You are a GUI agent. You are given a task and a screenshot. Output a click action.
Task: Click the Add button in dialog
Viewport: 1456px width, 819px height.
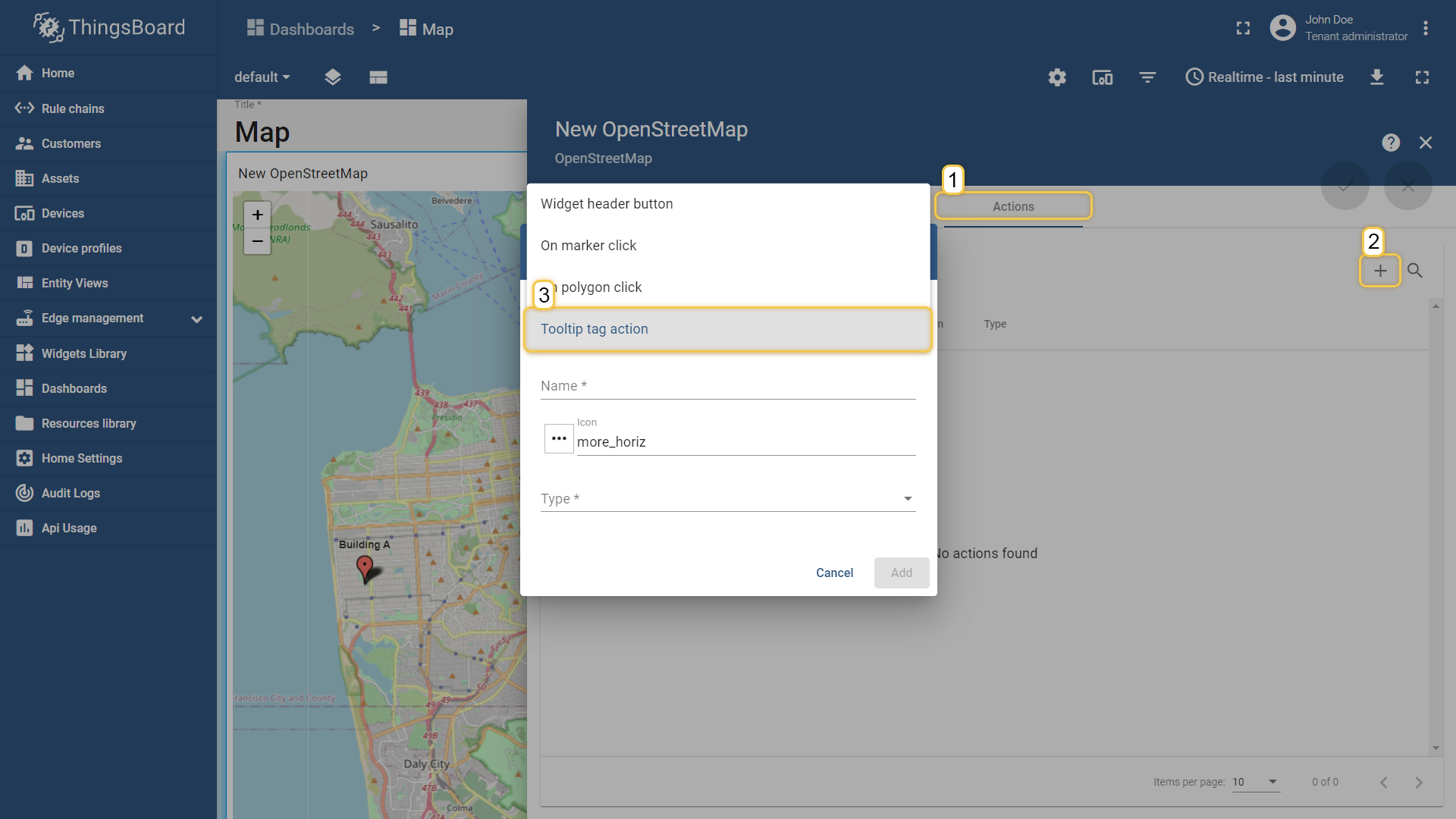point(902,573)
